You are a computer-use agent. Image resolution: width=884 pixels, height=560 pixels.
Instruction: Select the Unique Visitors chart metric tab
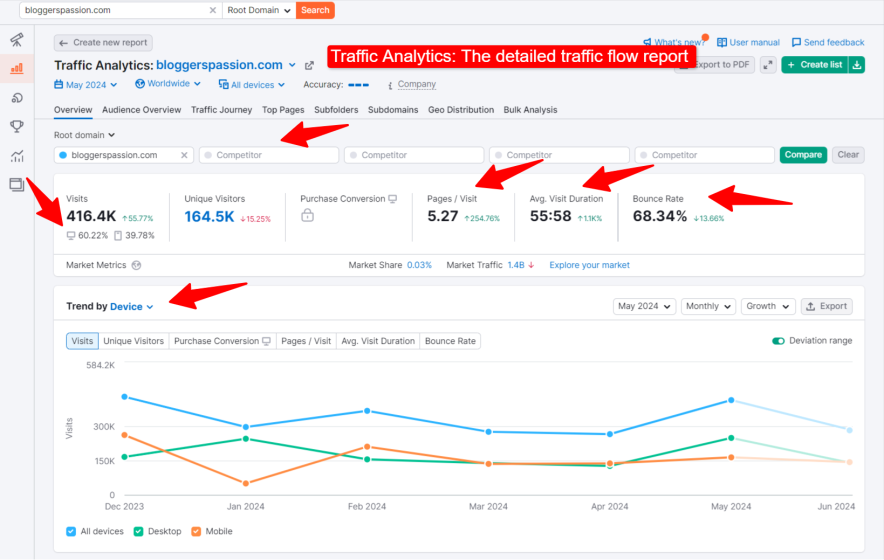coord(134,341)
